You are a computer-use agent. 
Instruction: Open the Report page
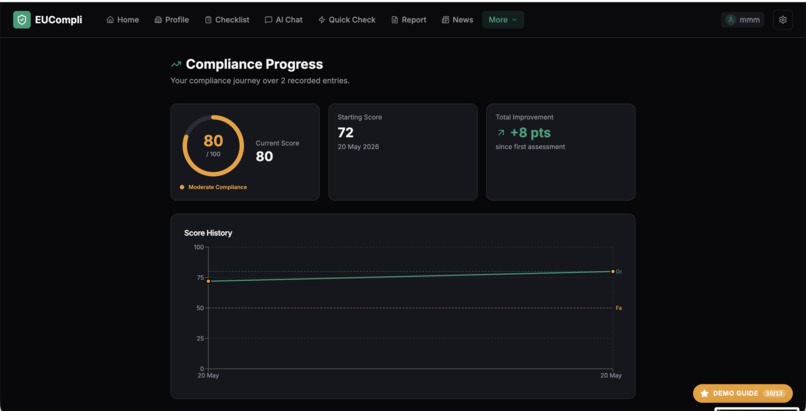(x=409, y=20)
